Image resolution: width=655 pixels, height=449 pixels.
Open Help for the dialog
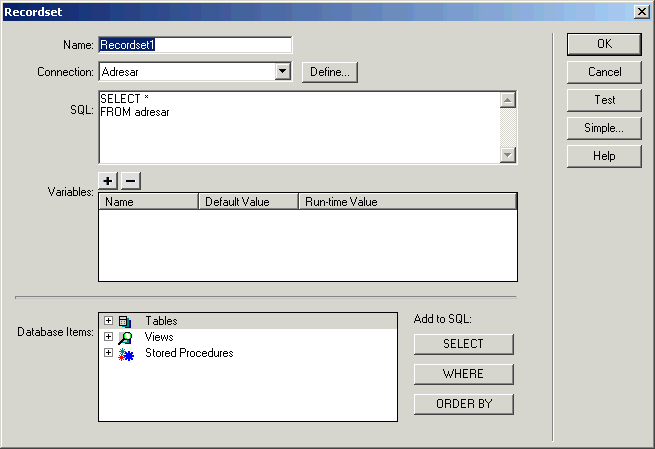tap(604, 156)
